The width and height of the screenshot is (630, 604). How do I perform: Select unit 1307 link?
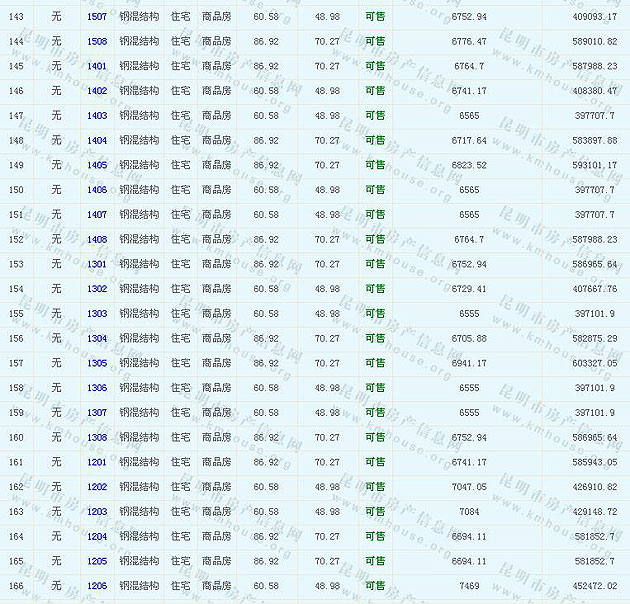[97, 413]
